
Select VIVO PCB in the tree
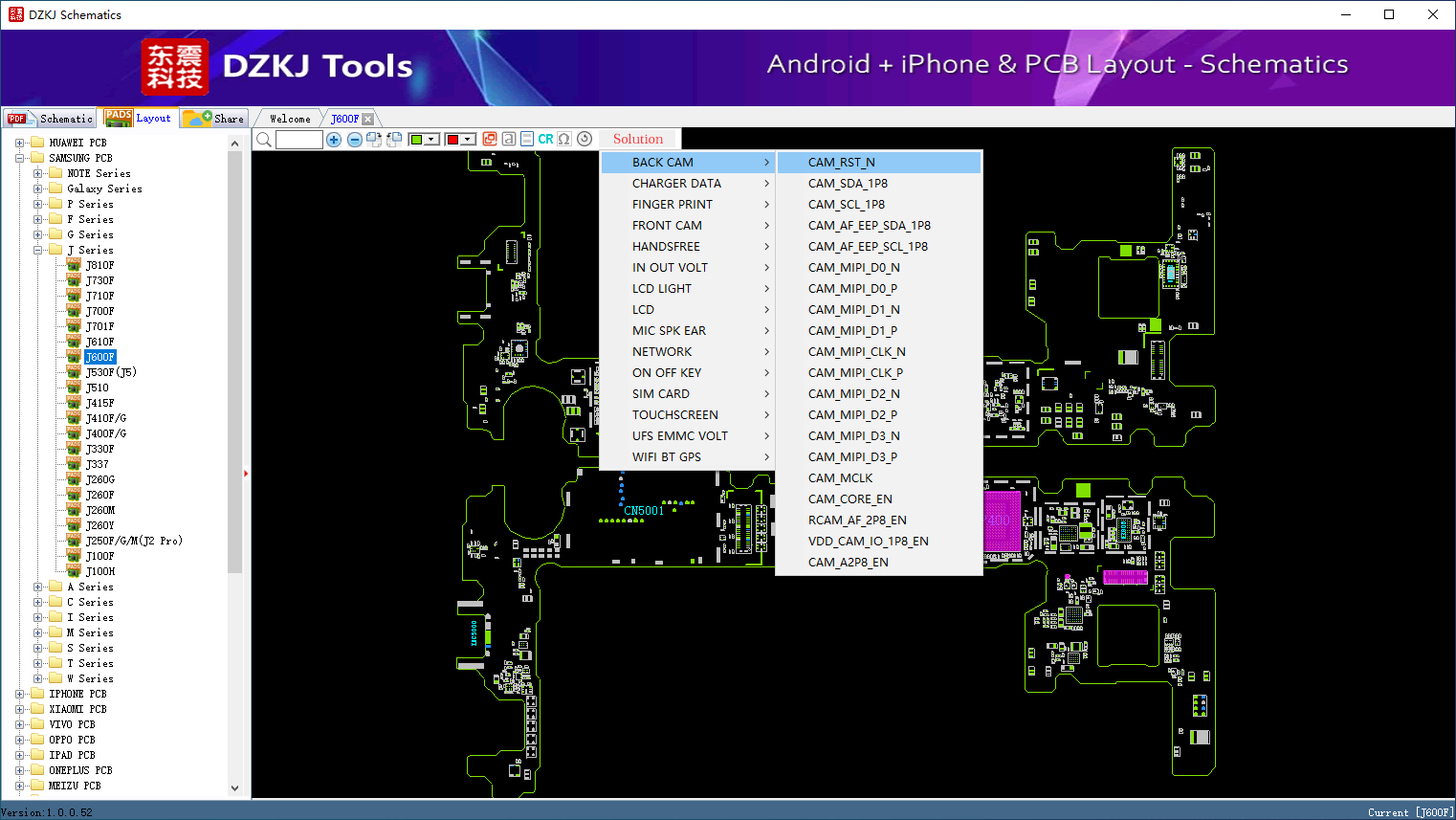point(72,724)
